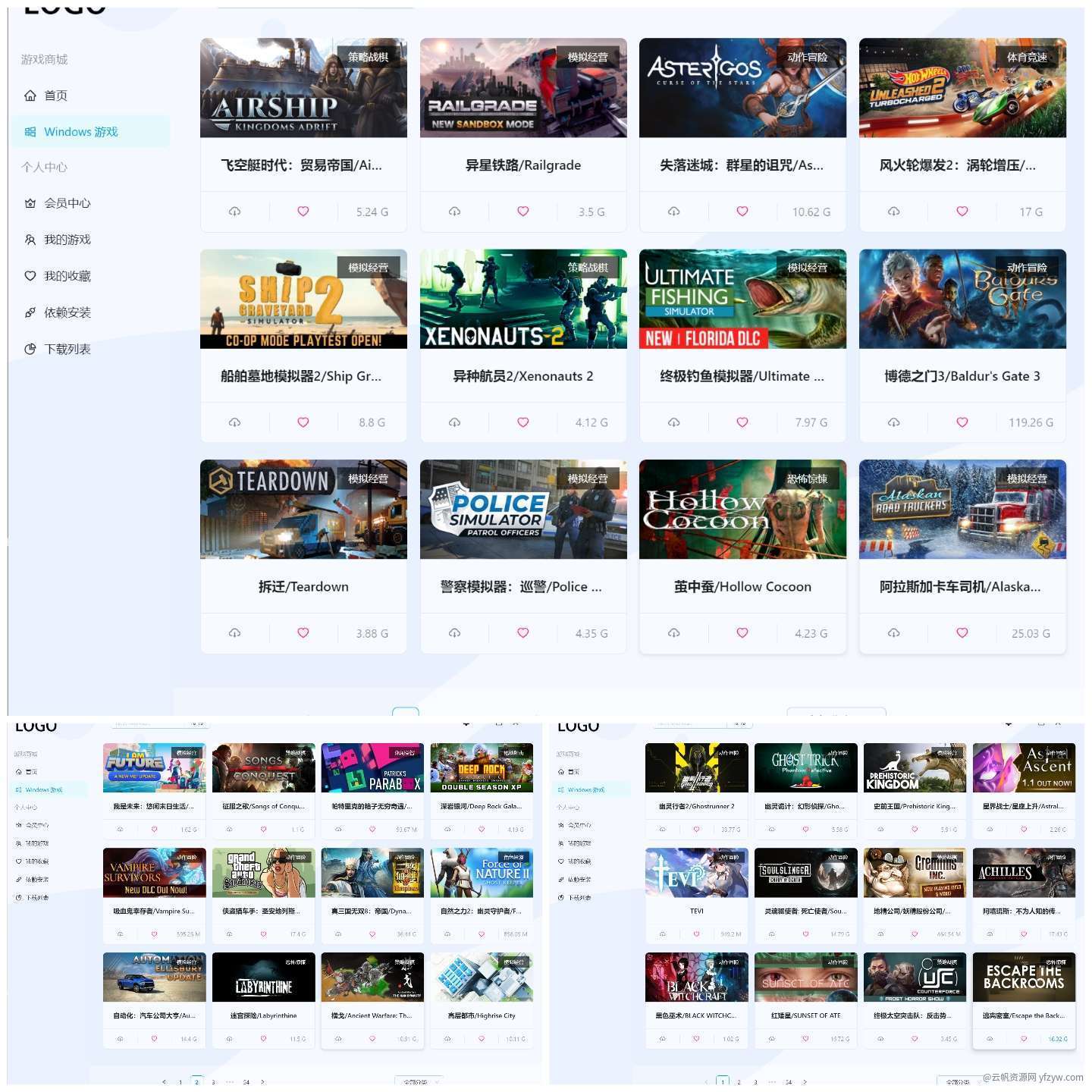Click the download icon for Deep Rock Galactic

(x=447, y=830)
